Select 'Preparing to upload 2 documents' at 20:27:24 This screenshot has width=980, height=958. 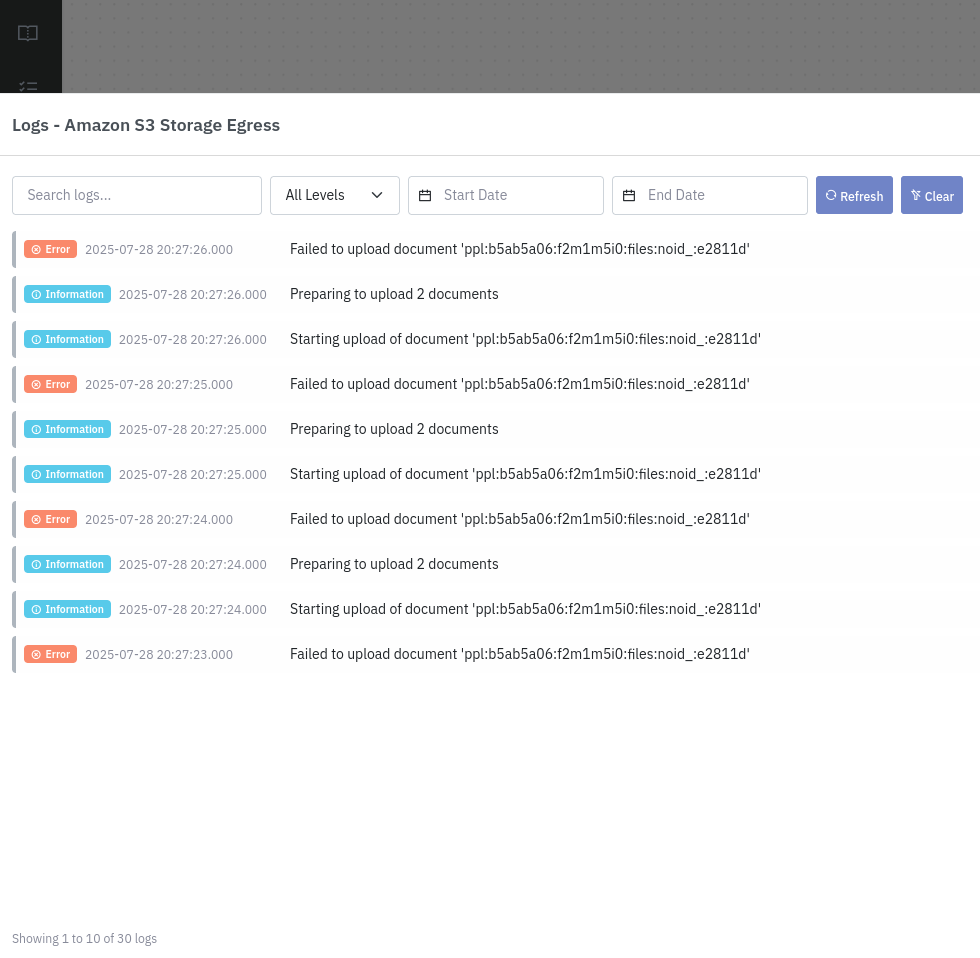pos(394,564)
